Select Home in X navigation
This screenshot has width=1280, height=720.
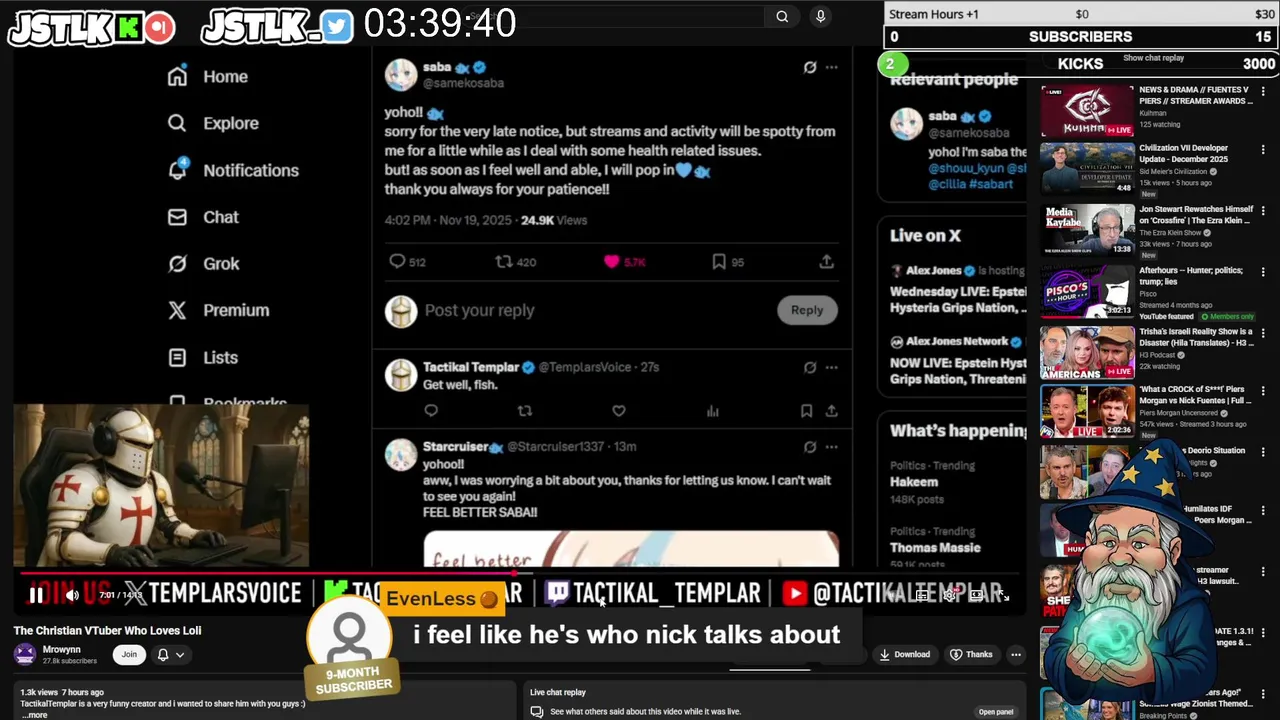[x=226, y=77]
